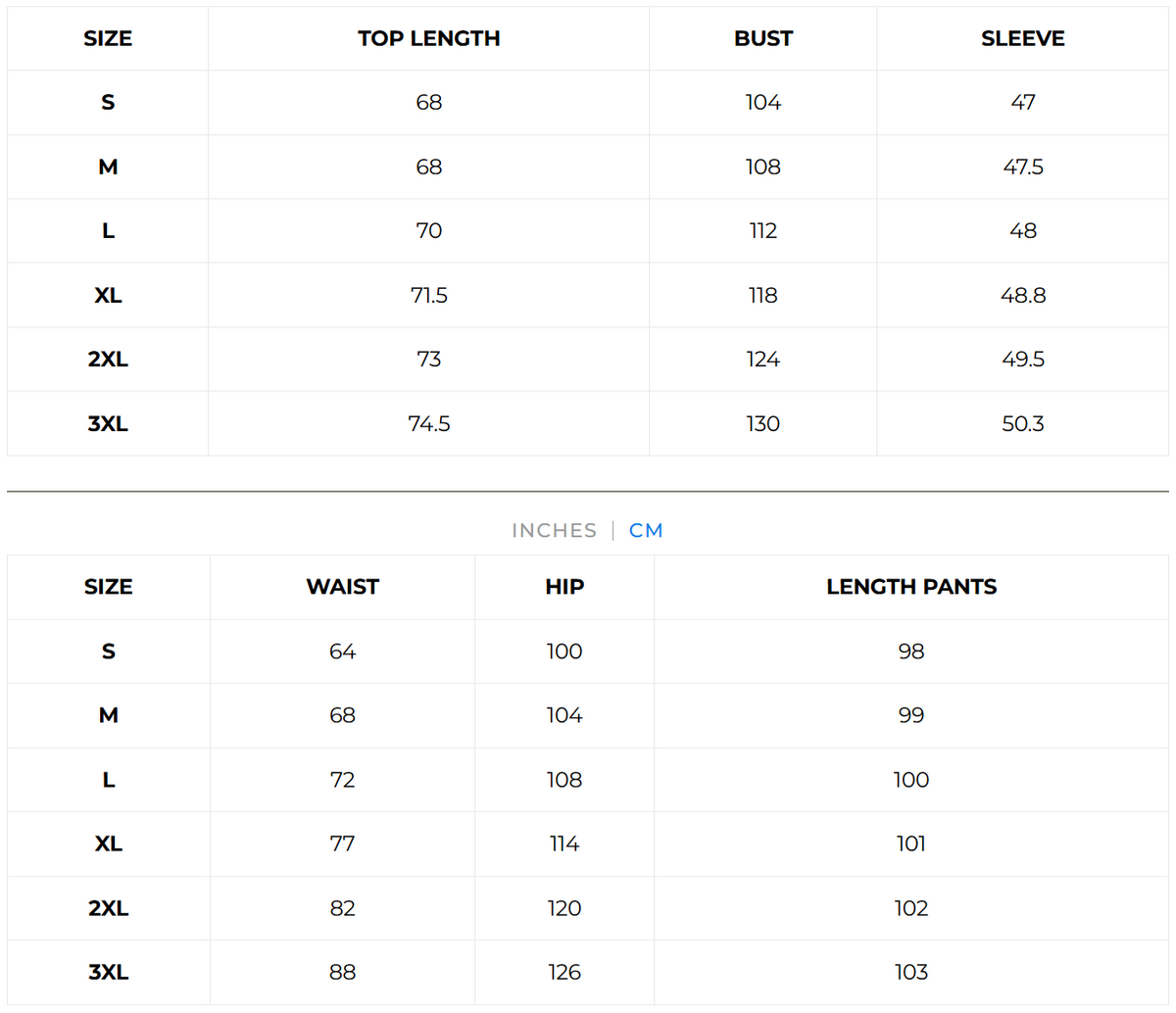The width and height of the screenshot is (1176, 1013).
Task: Select the 3XL size label in the top table
Action: coord(108,423)
